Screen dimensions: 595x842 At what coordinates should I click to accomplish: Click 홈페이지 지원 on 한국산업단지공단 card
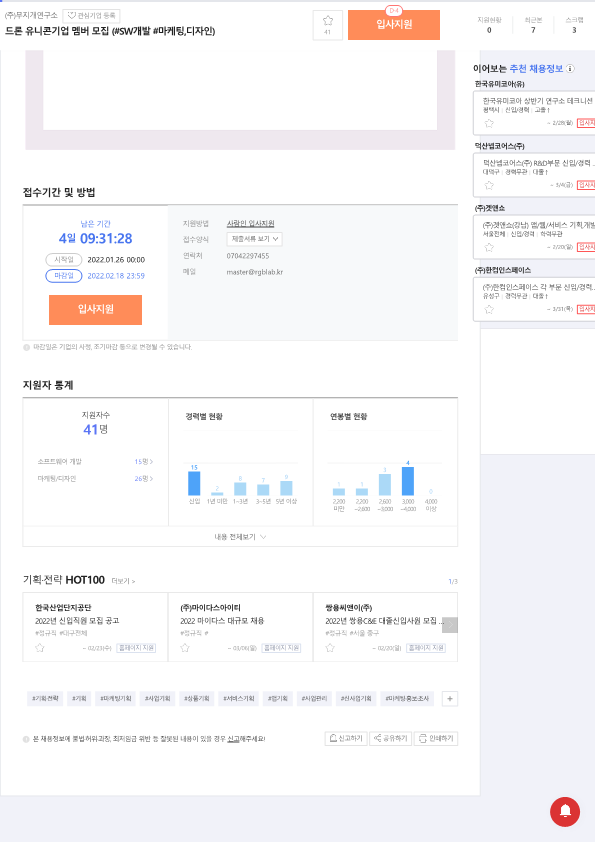tap(136, 648)
